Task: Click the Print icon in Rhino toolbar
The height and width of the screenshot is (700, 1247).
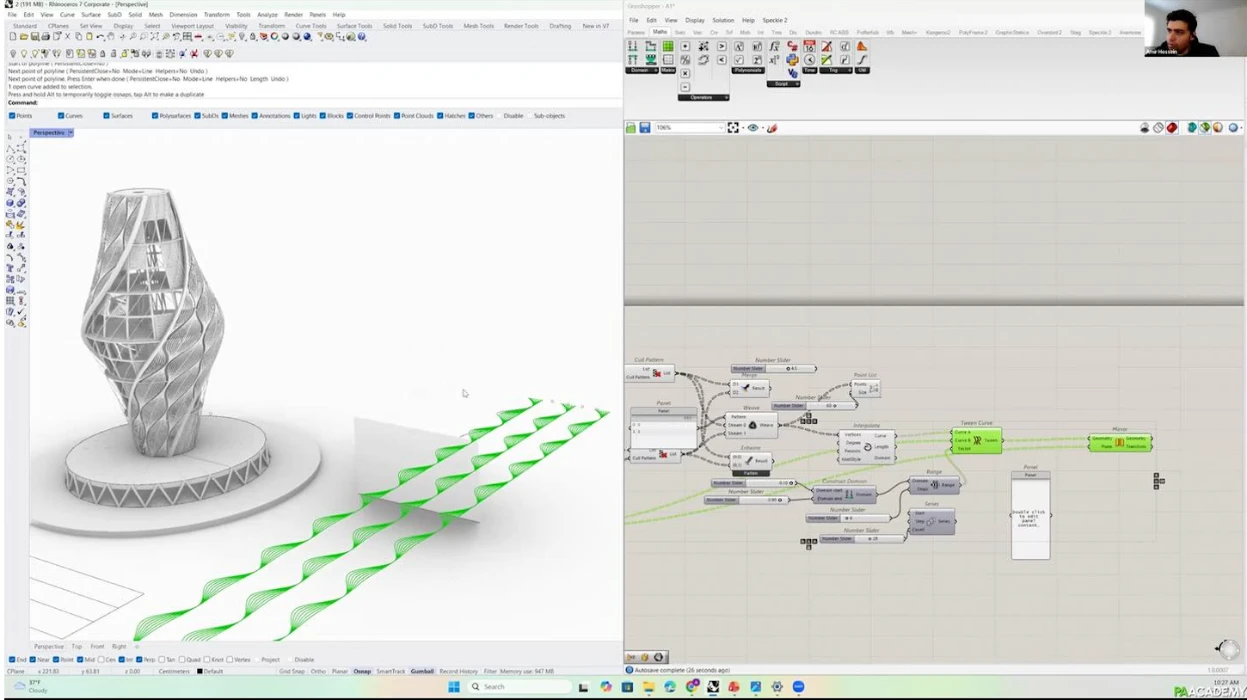Action: 46,37
